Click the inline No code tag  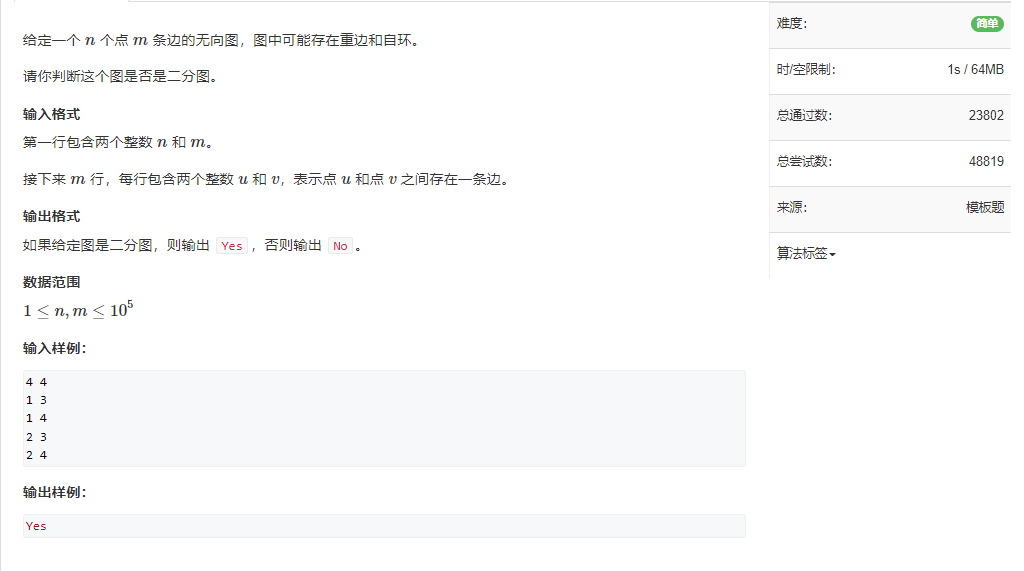point(340,246)
